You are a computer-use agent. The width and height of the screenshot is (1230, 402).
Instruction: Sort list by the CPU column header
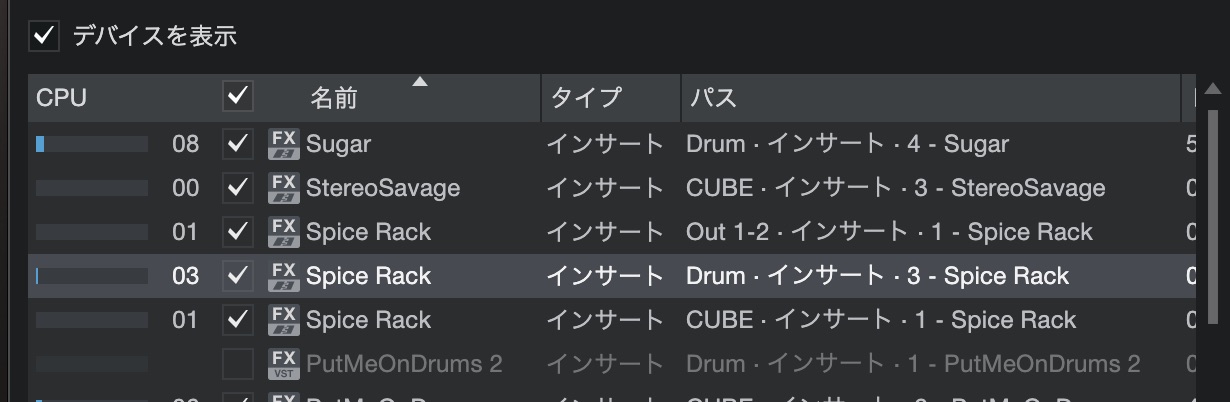click(x=62, y=98)
